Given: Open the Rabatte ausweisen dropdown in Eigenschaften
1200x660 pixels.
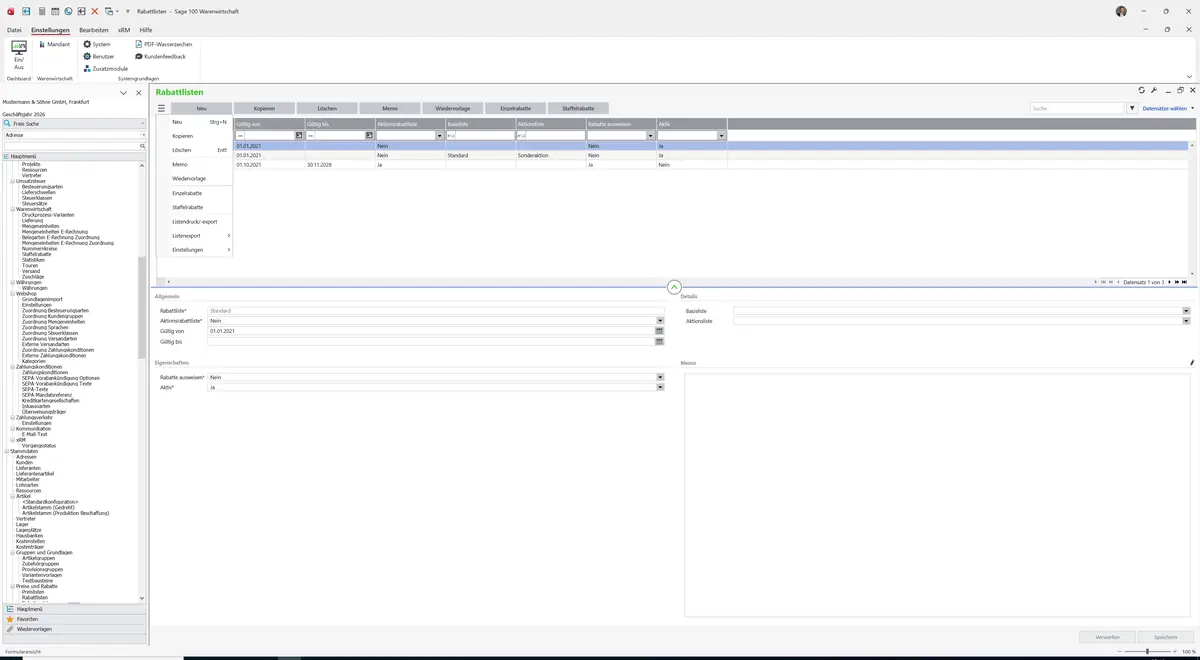Looking at the screenshot, I should point(660,377).
